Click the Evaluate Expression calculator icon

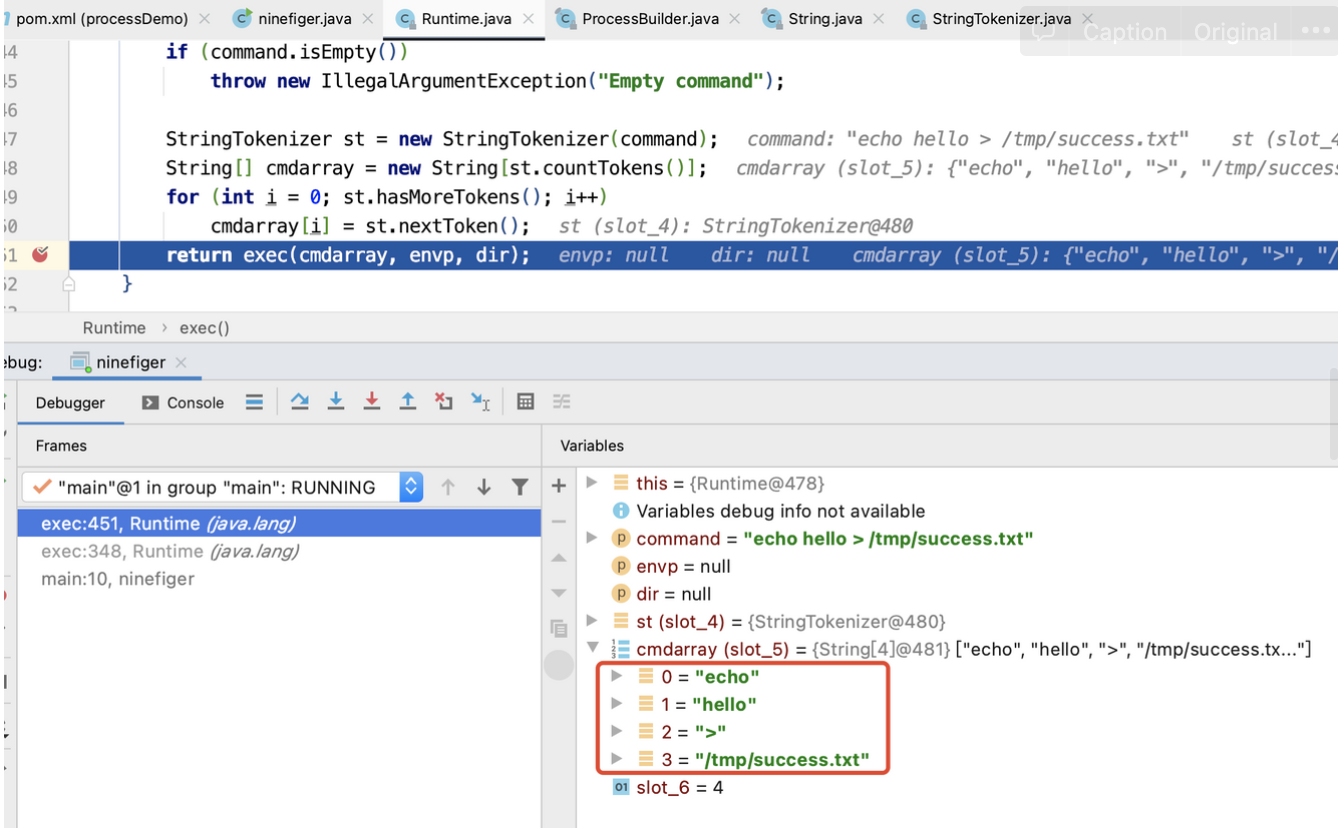coord(525,402)
